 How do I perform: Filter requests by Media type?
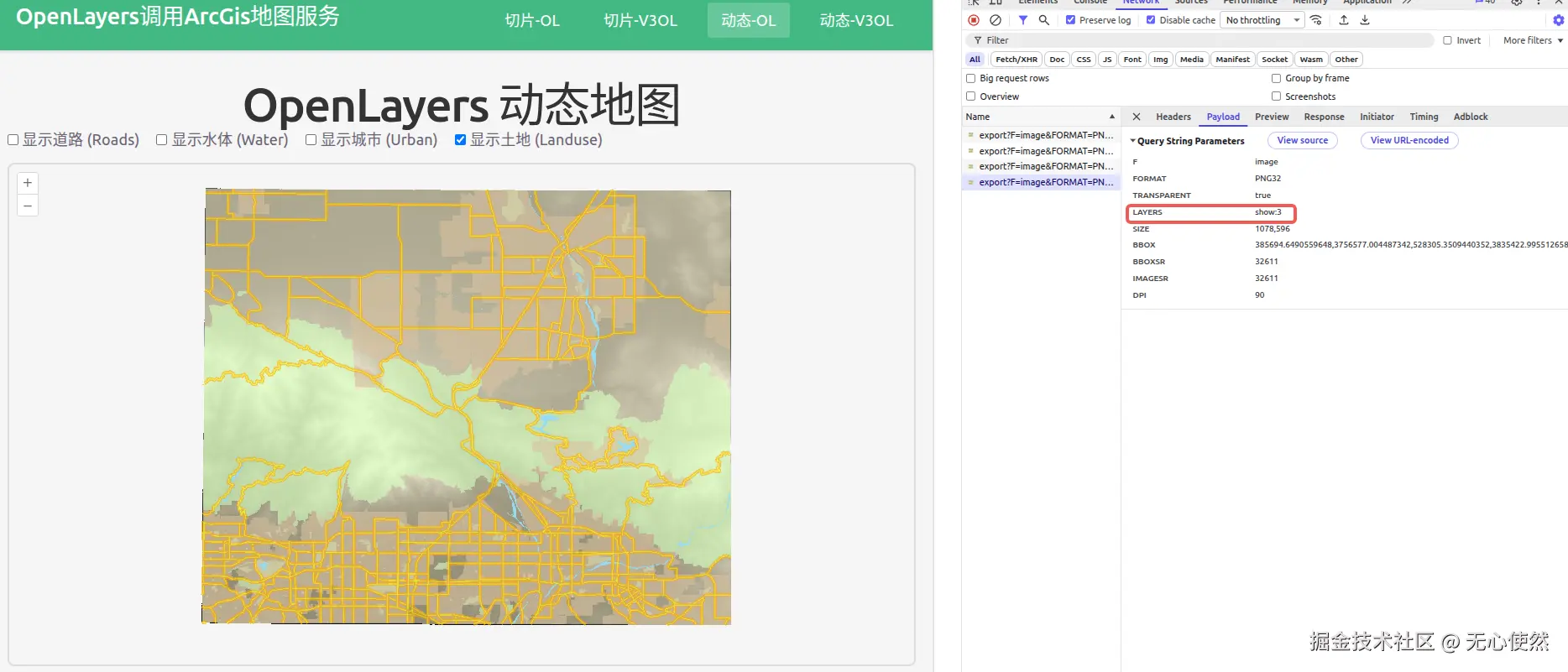(x=1192, y=60)
